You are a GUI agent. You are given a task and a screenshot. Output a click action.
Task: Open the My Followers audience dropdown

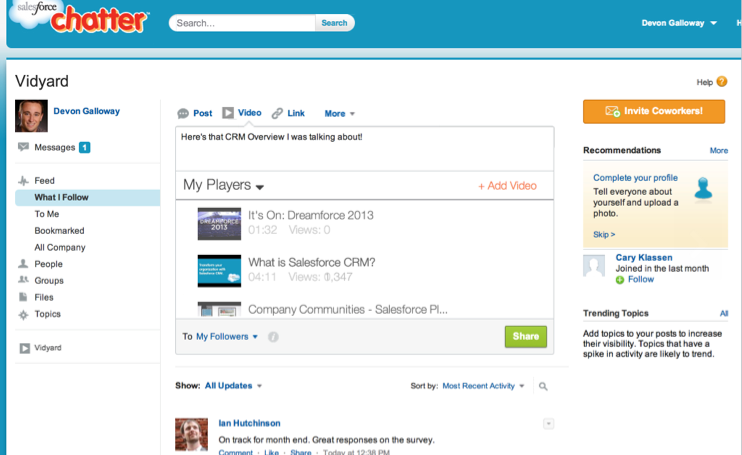coord(227,337)
